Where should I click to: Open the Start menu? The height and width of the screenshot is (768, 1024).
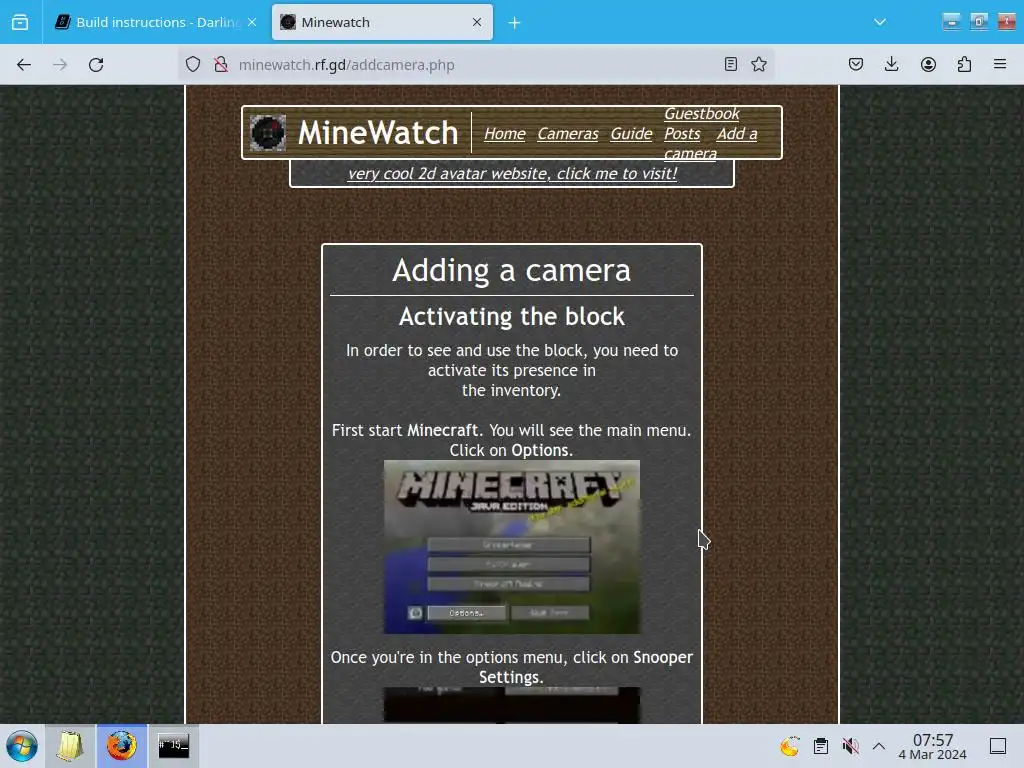click(22, 746)
